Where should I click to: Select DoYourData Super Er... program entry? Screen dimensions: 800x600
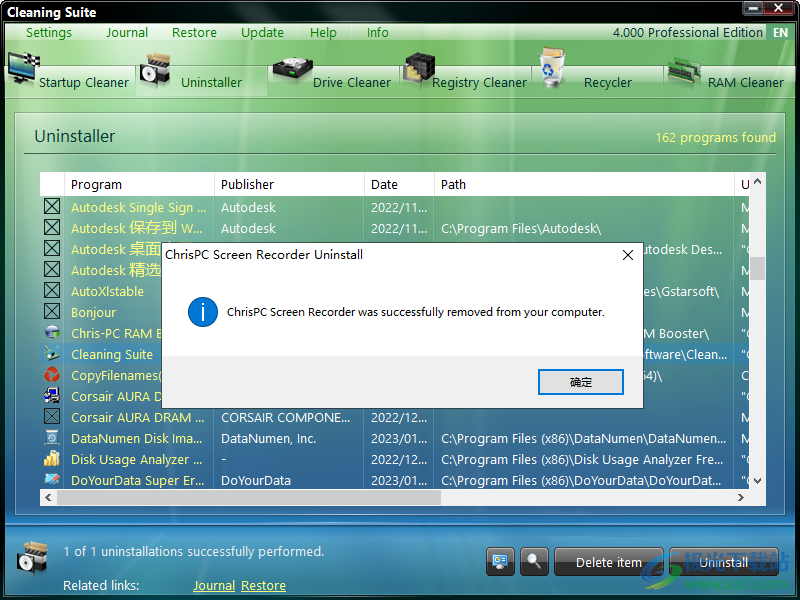[138, 480]
